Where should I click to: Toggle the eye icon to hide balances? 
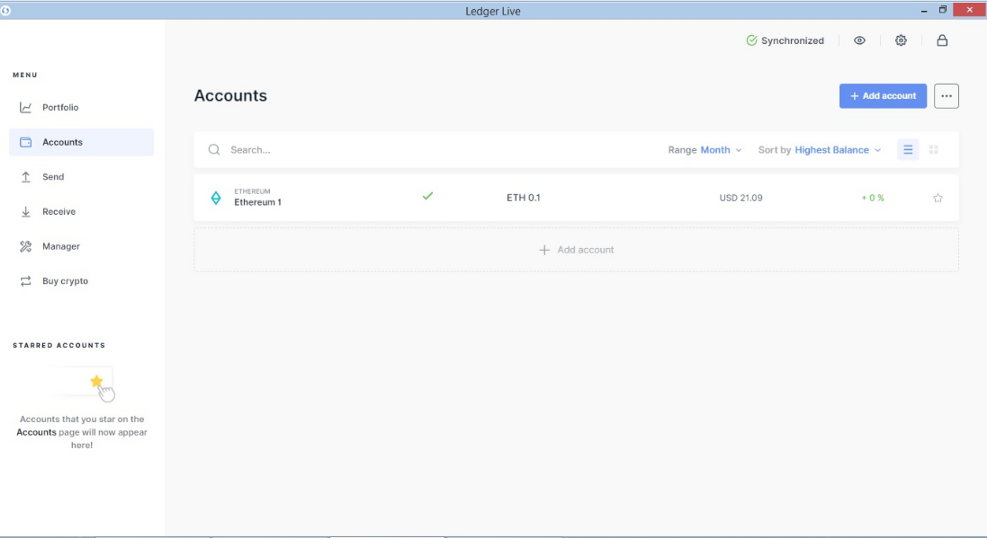point(859,40)
